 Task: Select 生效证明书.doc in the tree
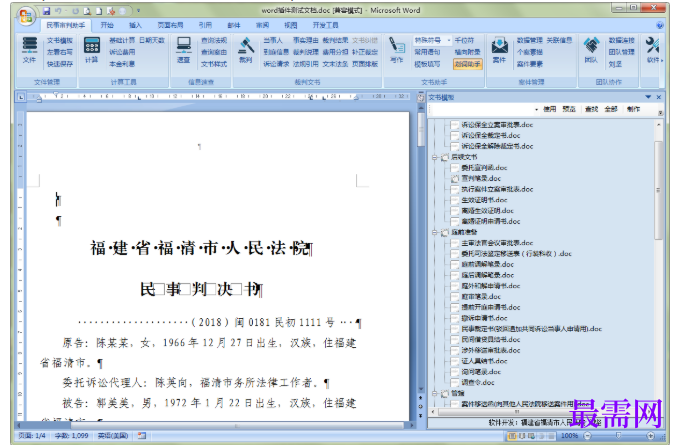[484, 200]
